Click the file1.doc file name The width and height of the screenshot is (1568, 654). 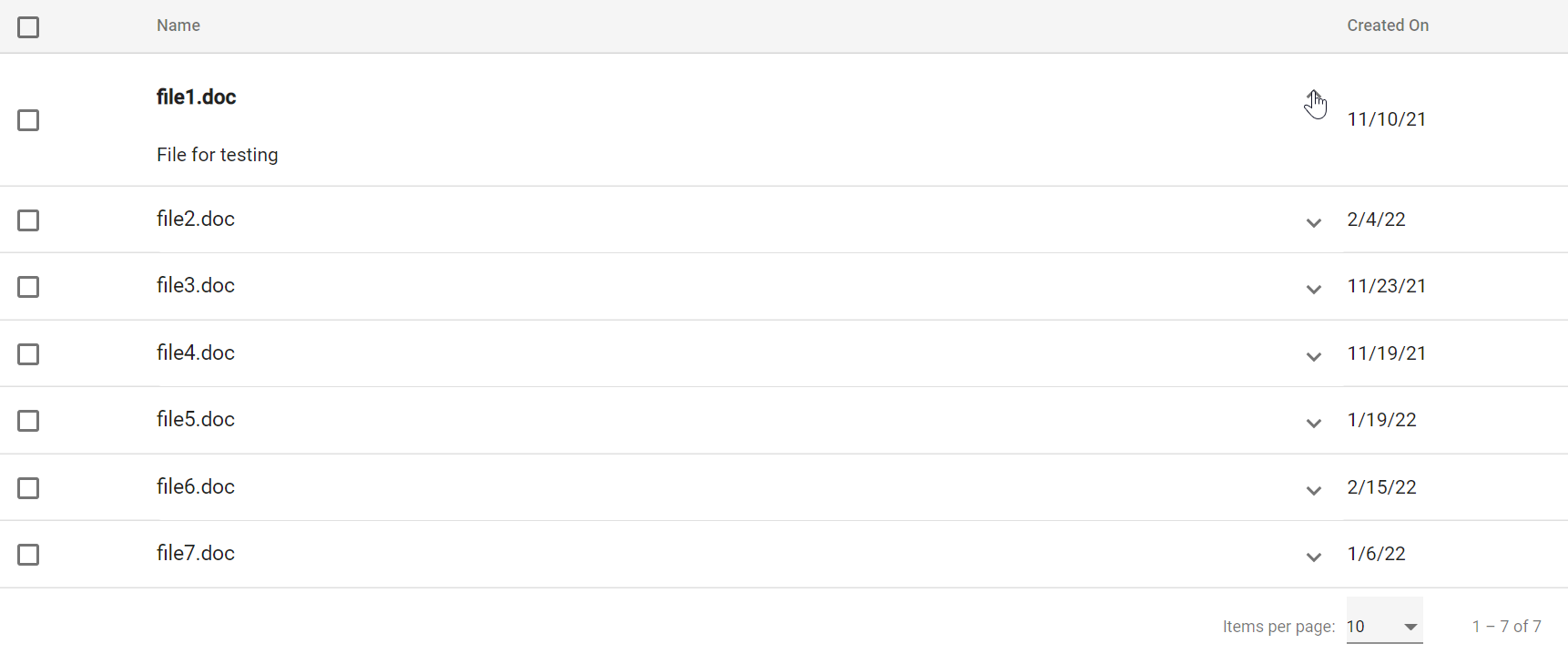click(196, 97)
